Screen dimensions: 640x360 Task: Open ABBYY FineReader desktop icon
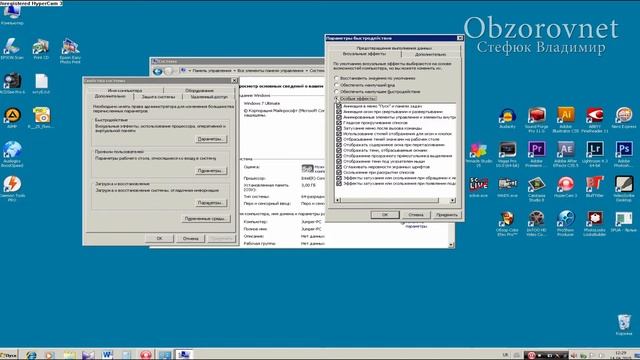click(595, 119)
